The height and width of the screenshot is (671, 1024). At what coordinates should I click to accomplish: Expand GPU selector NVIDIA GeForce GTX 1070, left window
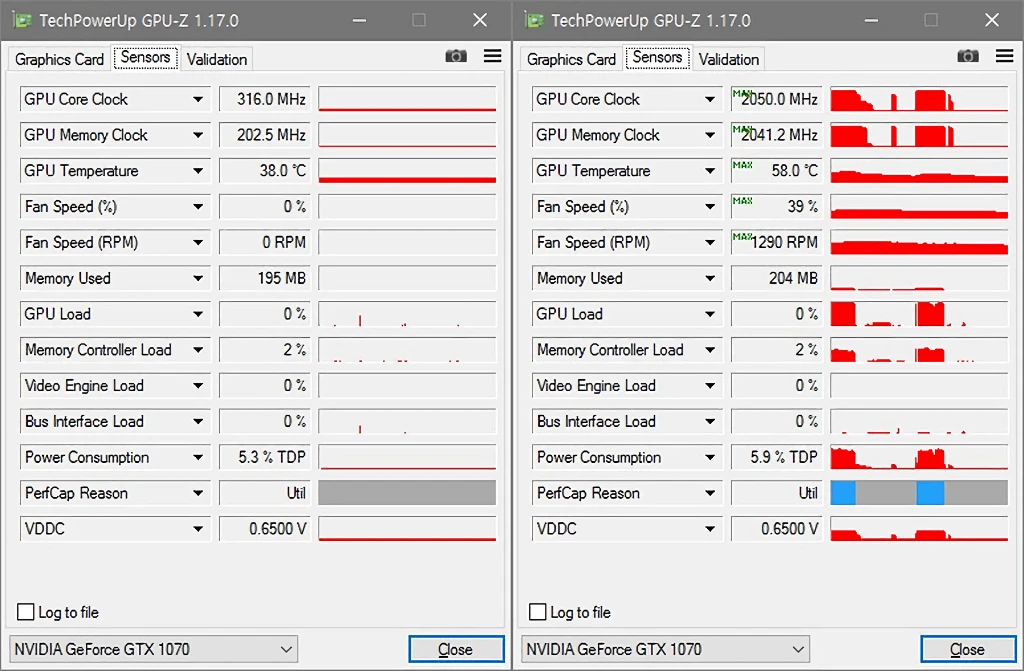(154, 649)
